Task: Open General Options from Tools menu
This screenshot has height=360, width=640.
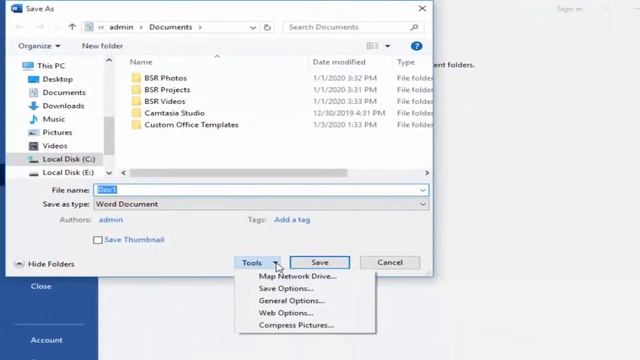Action: (x=292, y=301)
